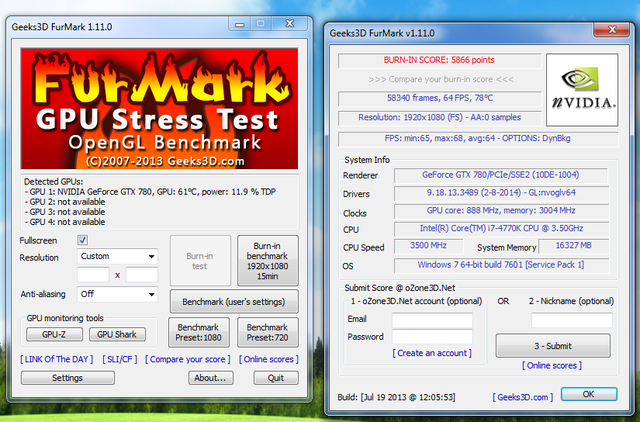The width and height of the screenshot is (640, 422).
Task: Open the Settings dialog
Action: [x=68, y=378]
